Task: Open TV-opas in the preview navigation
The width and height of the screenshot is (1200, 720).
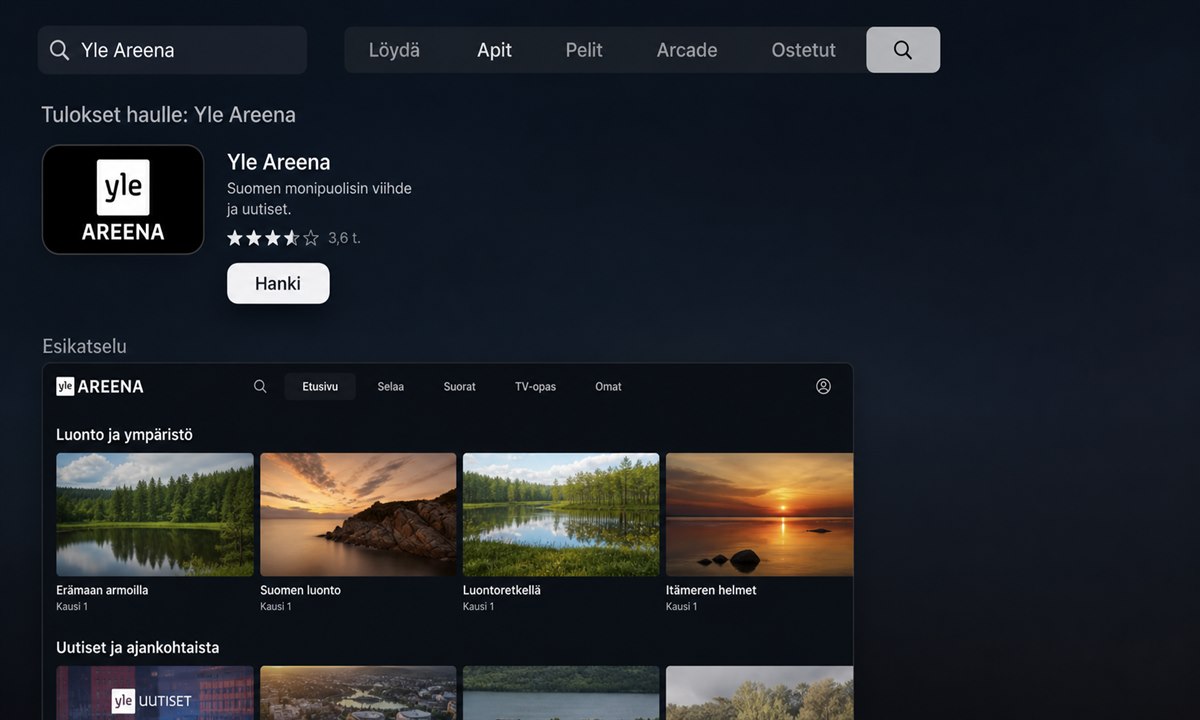Action: 535,386
